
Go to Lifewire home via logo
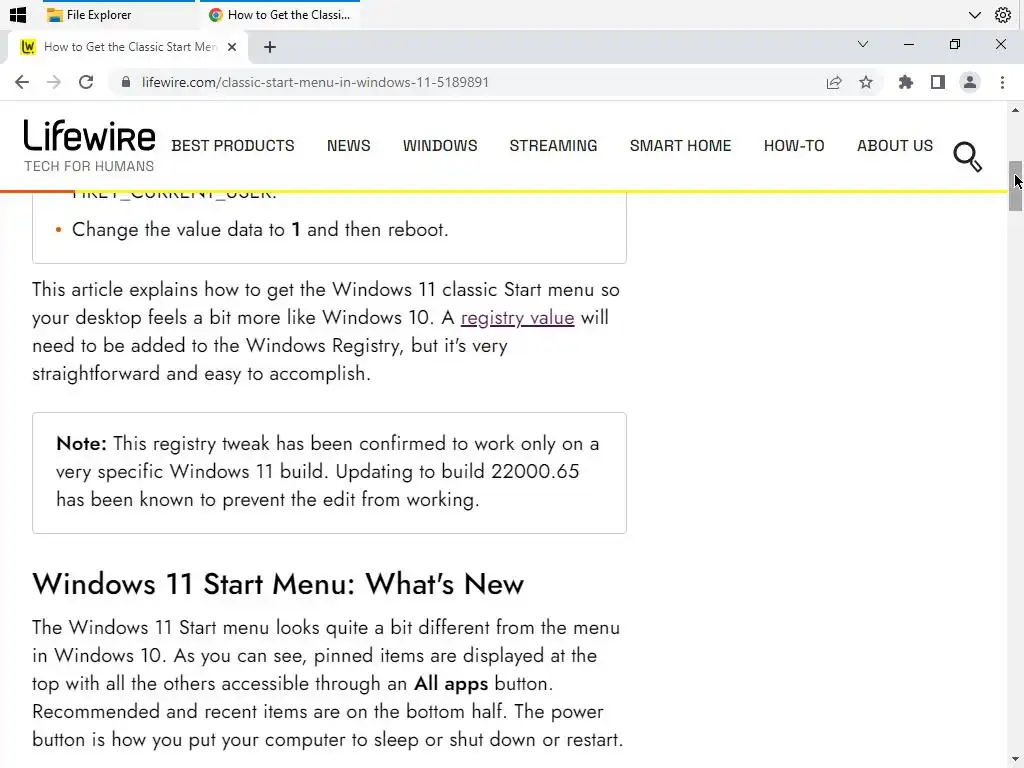pyautogui.click(x=89, y=146)
